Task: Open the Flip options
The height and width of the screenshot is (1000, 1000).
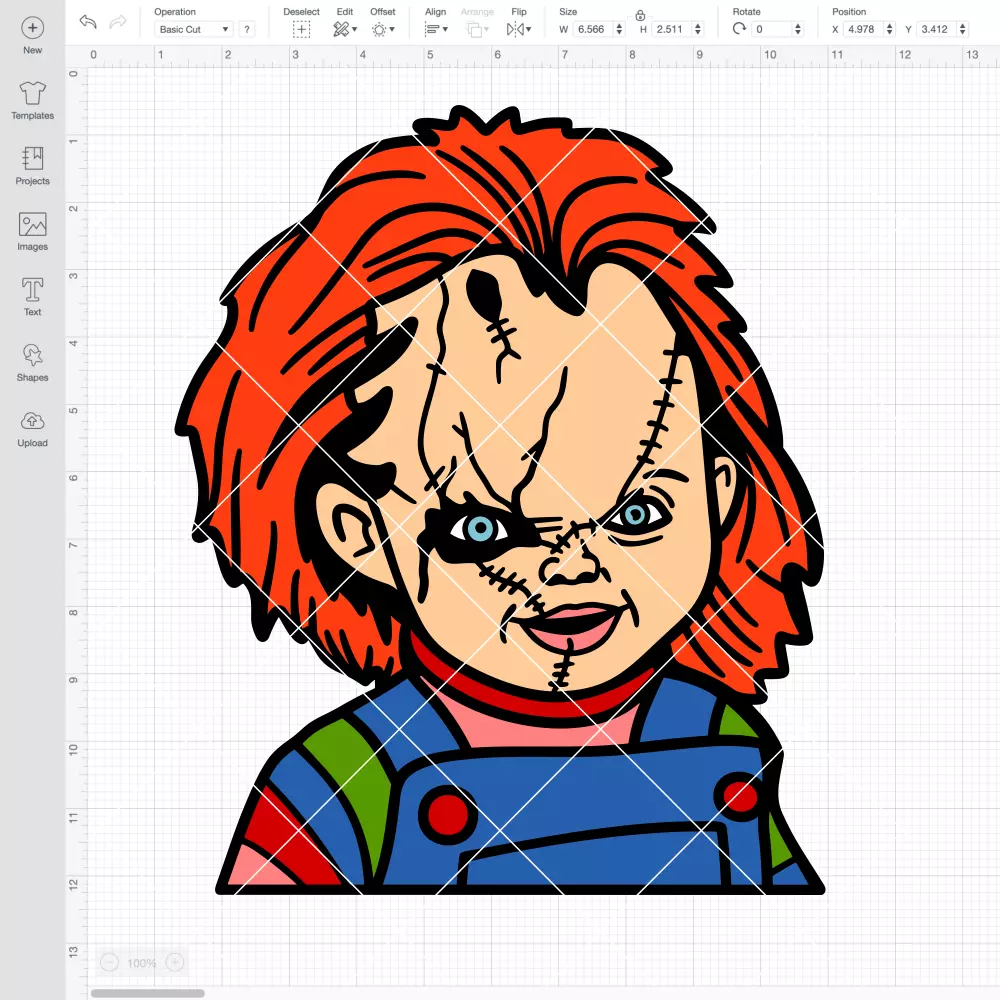Action: point(518,29)
